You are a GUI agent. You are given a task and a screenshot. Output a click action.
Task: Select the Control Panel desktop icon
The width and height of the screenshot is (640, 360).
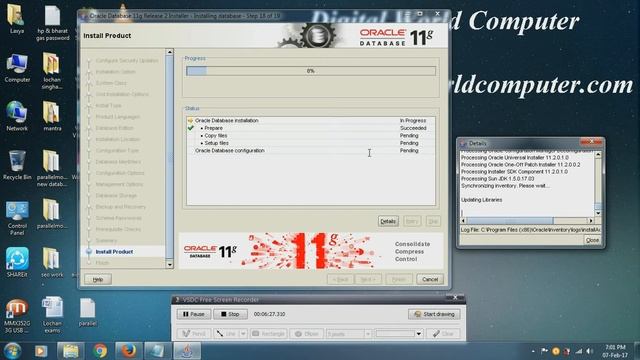click(17, 218)
